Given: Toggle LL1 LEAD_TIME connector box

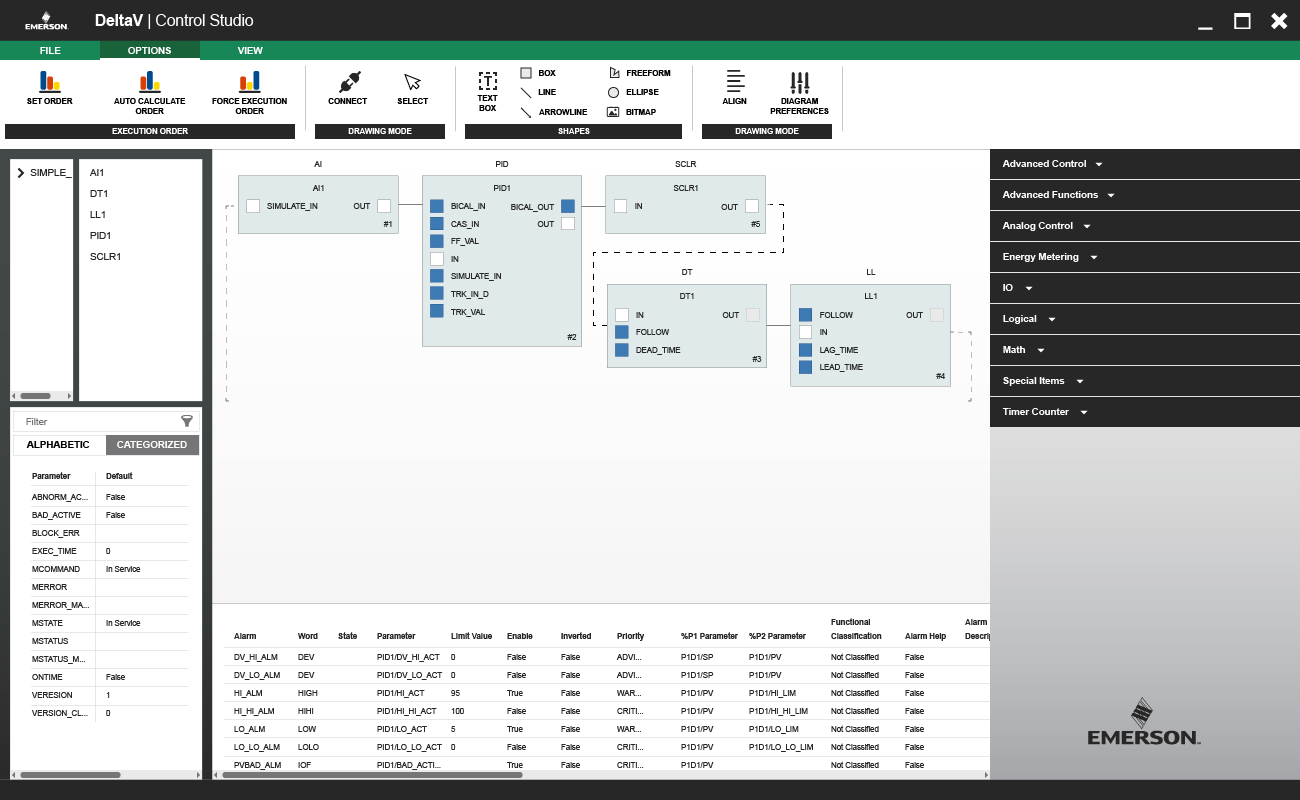Looking at the screenshot, I should click(x=806, y=367).
